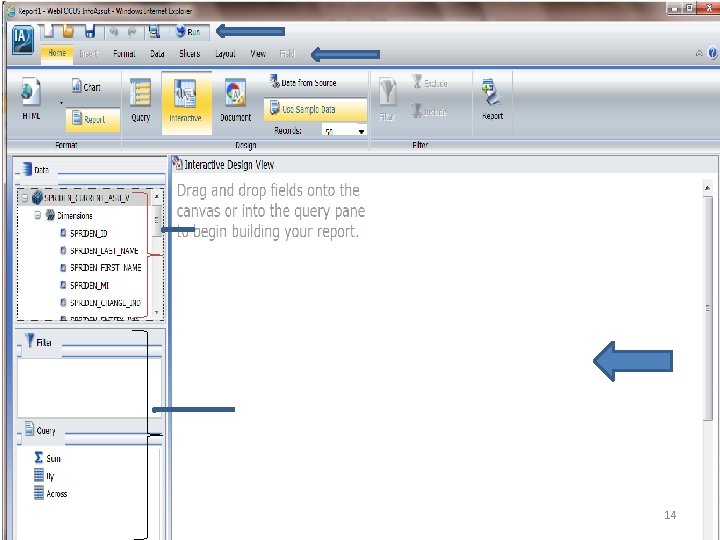Select the Sum bucket in Query pane

point(47,458)
